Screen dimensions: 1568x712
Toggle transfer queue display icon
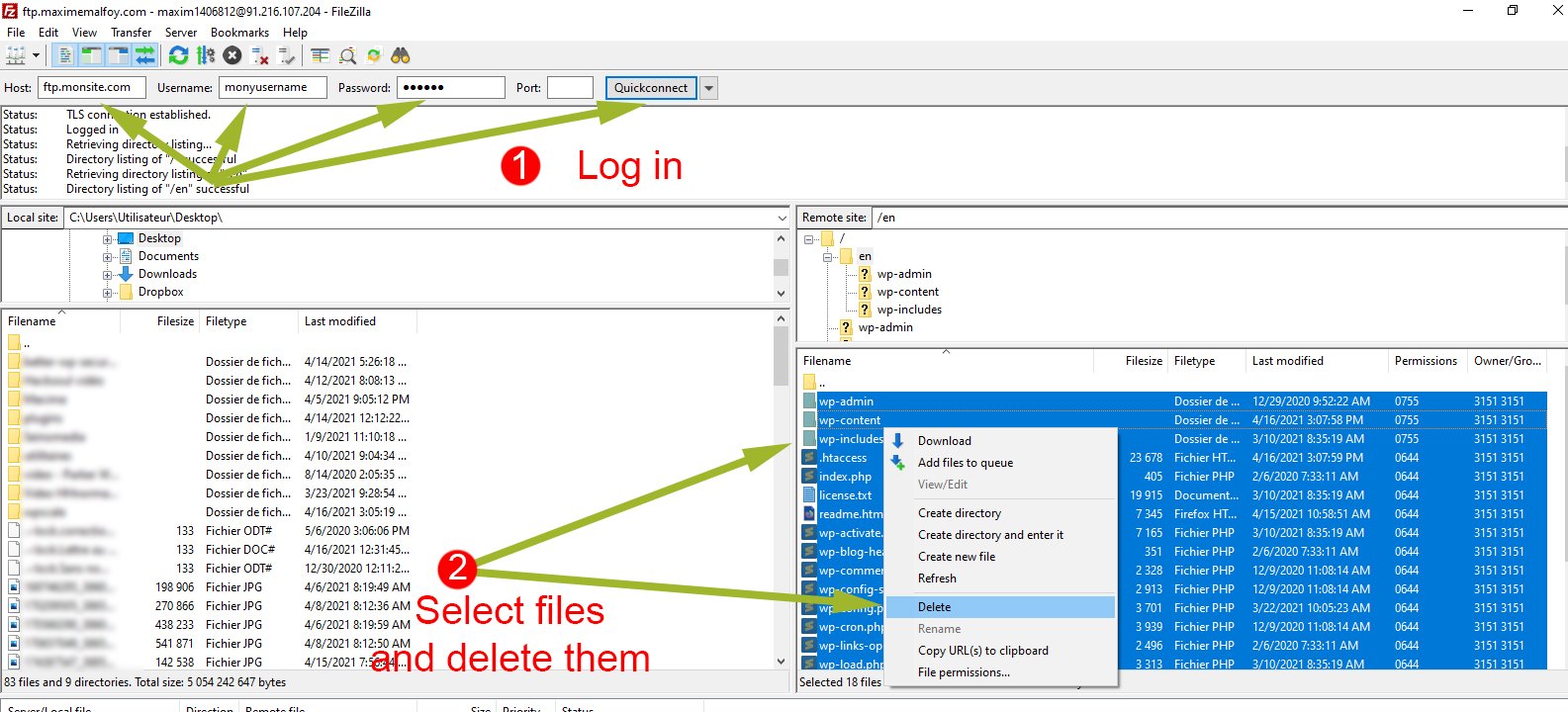[145, 55]
